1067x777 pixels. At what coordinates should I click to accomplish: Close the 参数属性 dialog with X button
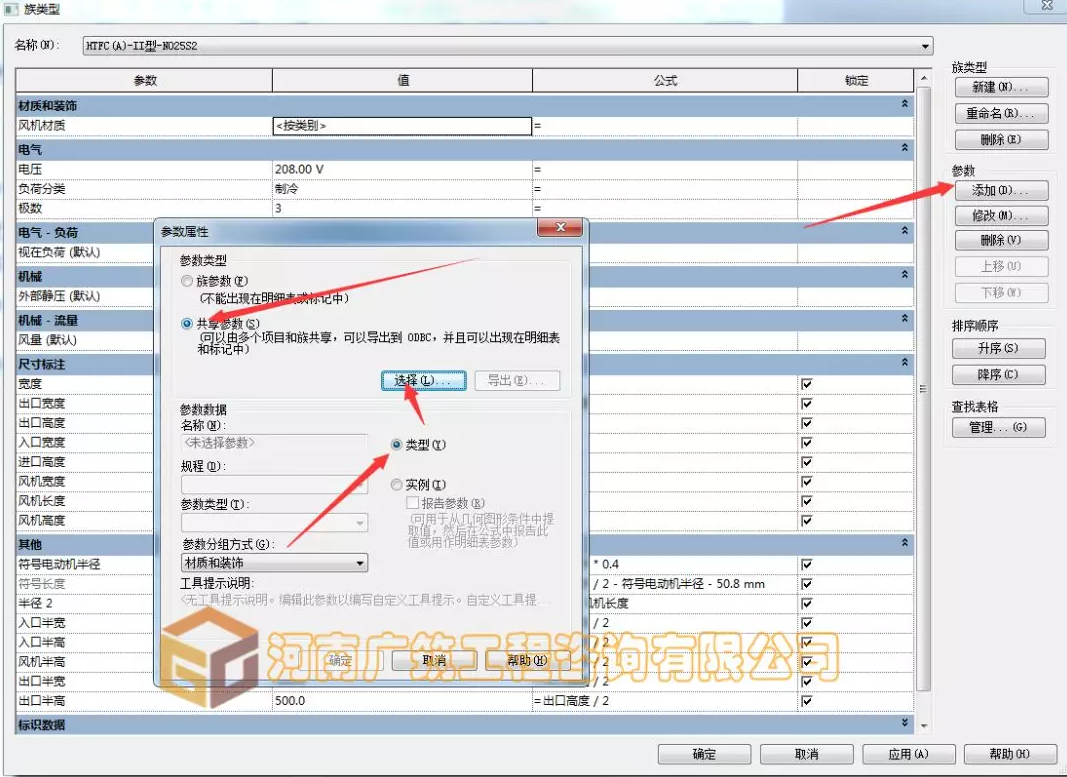point(560,230)
